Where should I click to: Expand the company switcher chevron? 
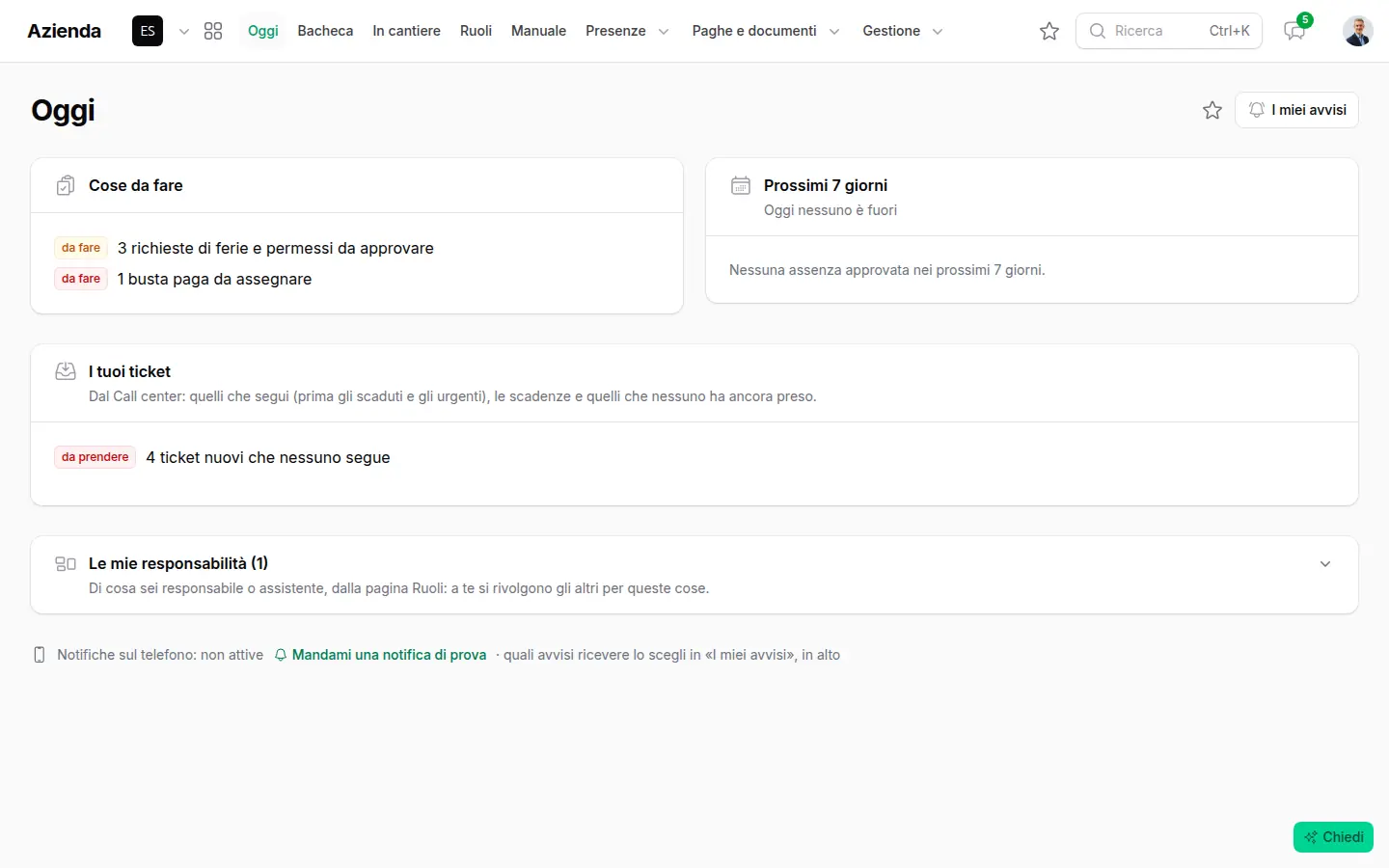pyautogui.click(x=184, y=31)
